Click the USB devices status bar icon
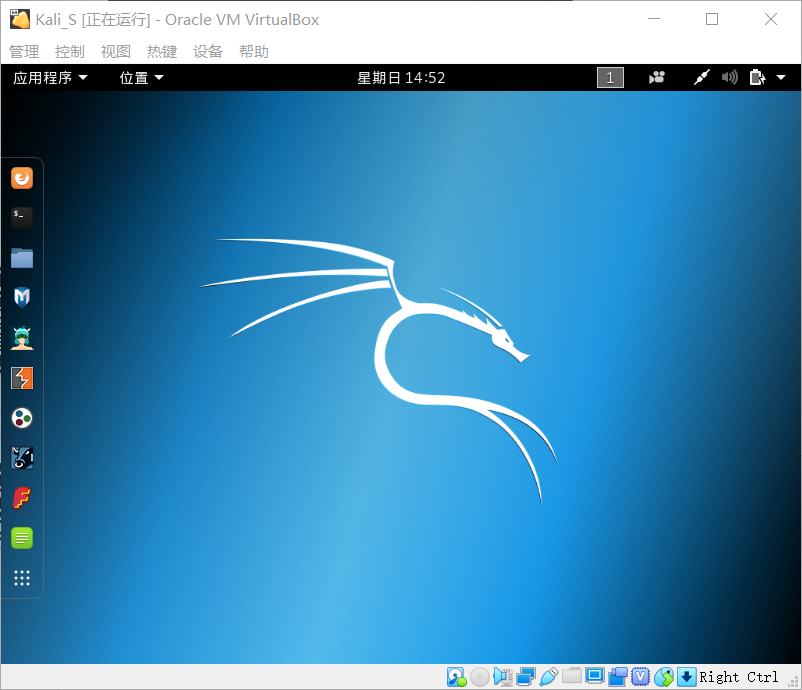 551,677
